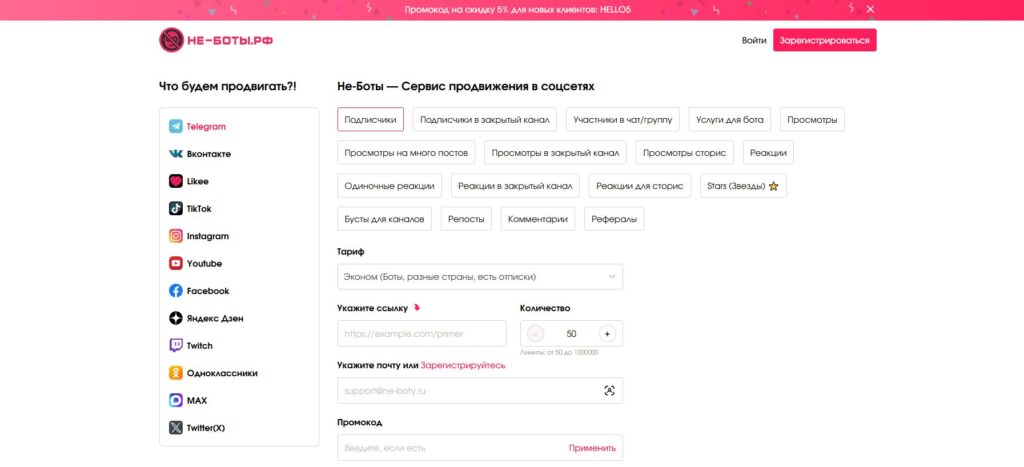This screenshot has height=467, width=1024.
Task: Switch to Подписчики в закрытый канал
Action: (485, 120)
